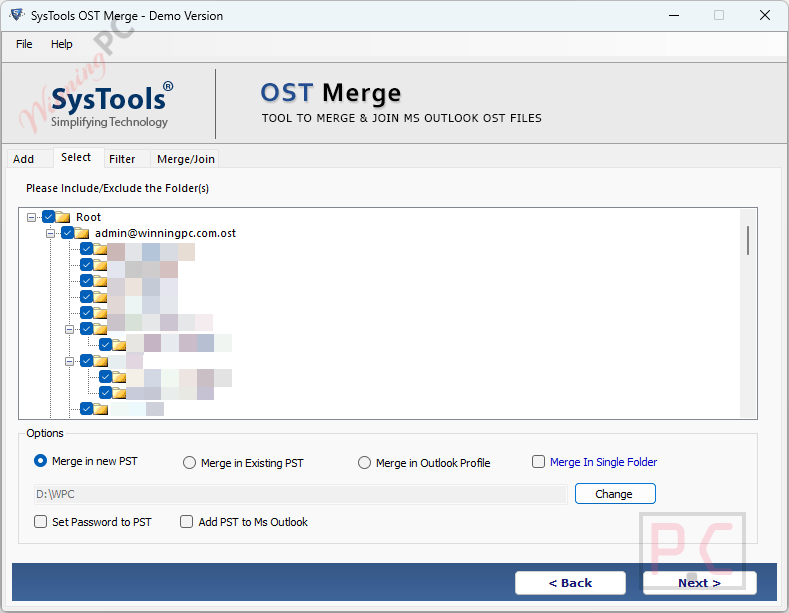
Task: Select the Root tree label
Action: 89,217
